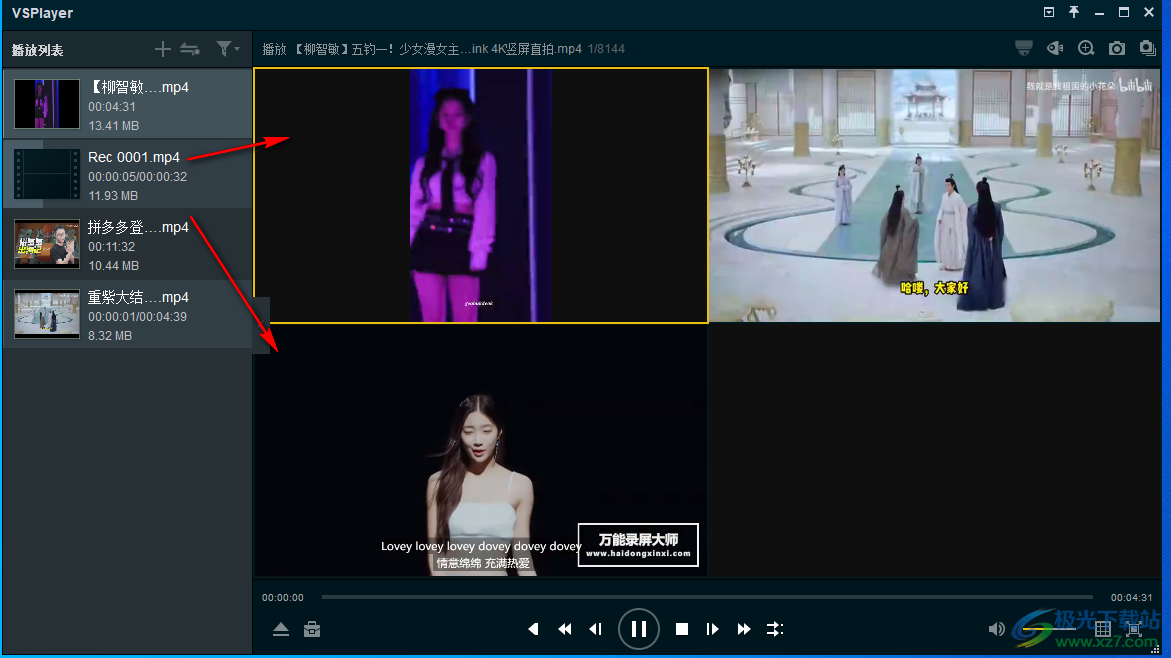Screen dimensions: 1171x658
Task: Click the total duration 00:04:31 label
Action: coord(1131,598)
